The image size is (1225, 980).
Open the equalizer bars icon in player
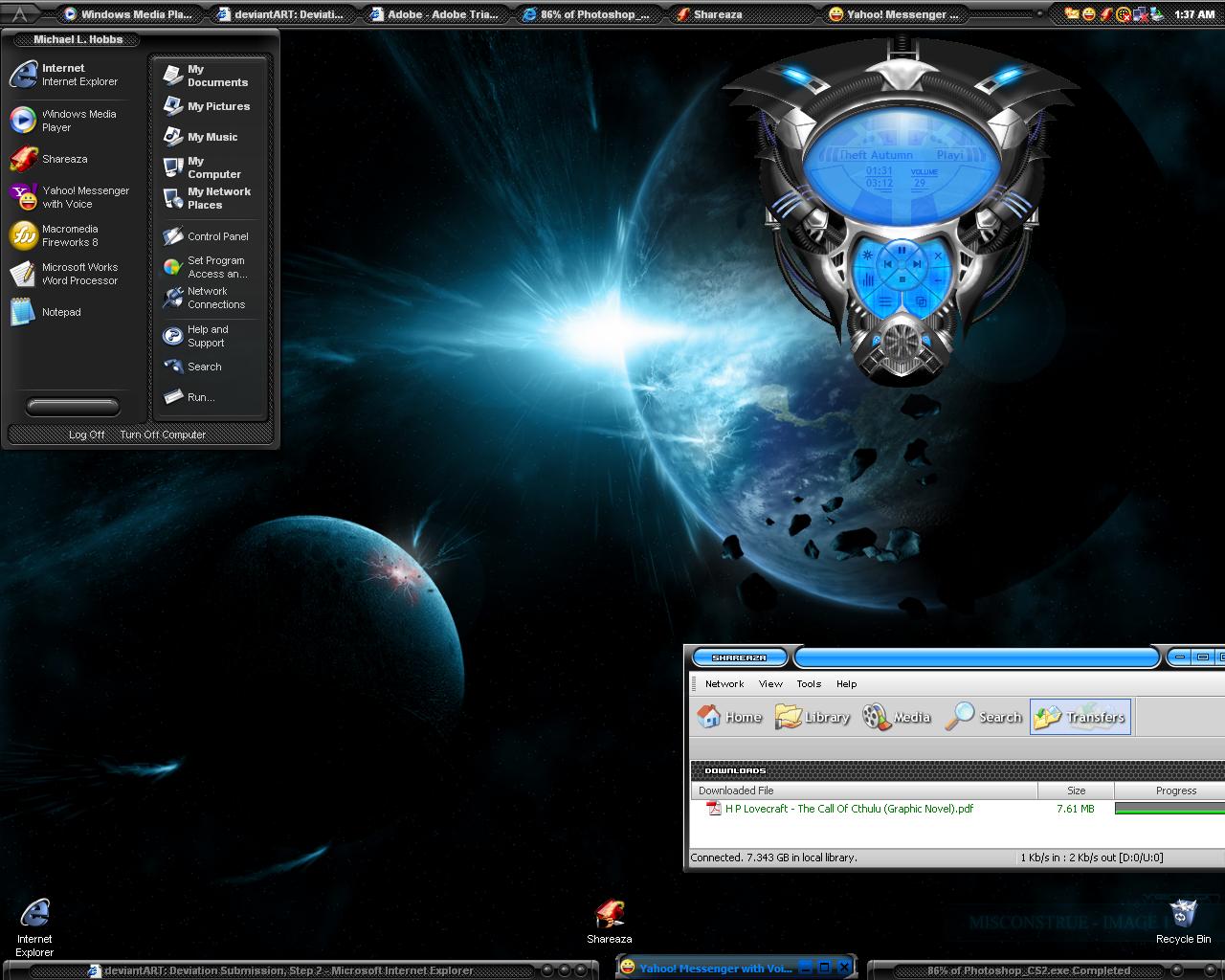[869, 279]
